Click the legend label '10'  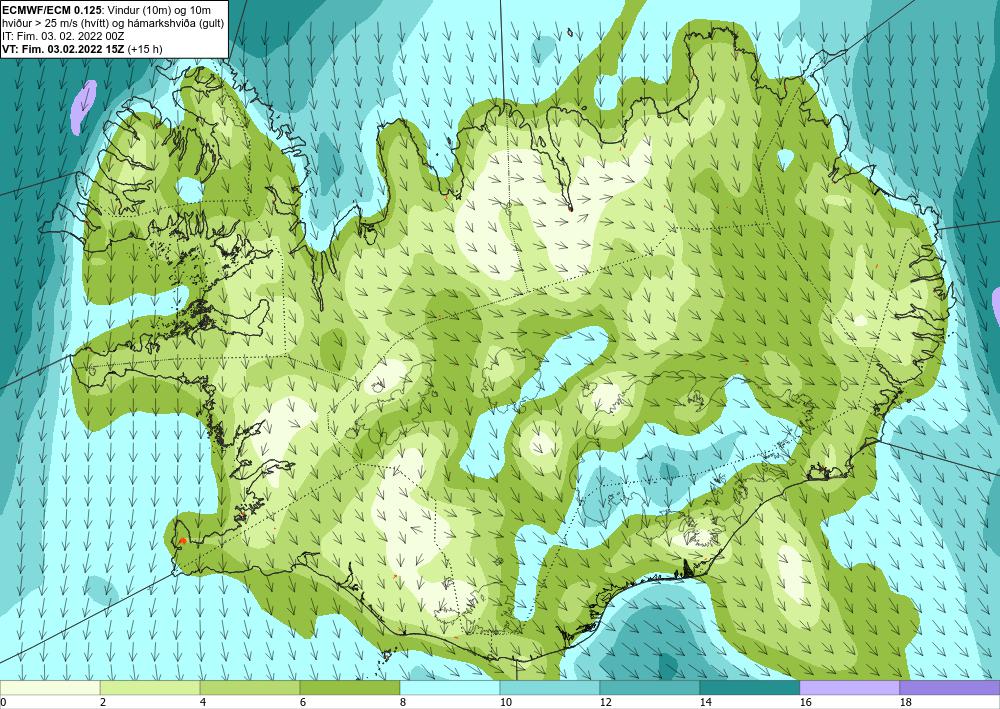pyautogui.click(x=505, y=703)
